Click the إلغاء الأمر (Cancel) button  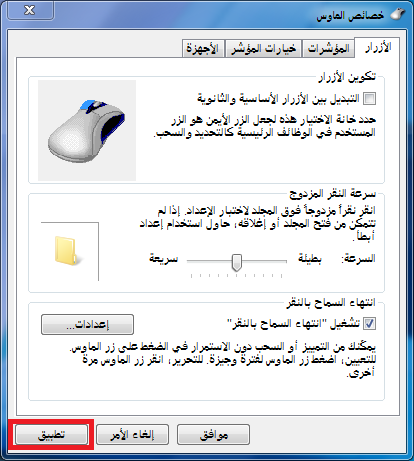pyautogui.click(x=132, y=435)
